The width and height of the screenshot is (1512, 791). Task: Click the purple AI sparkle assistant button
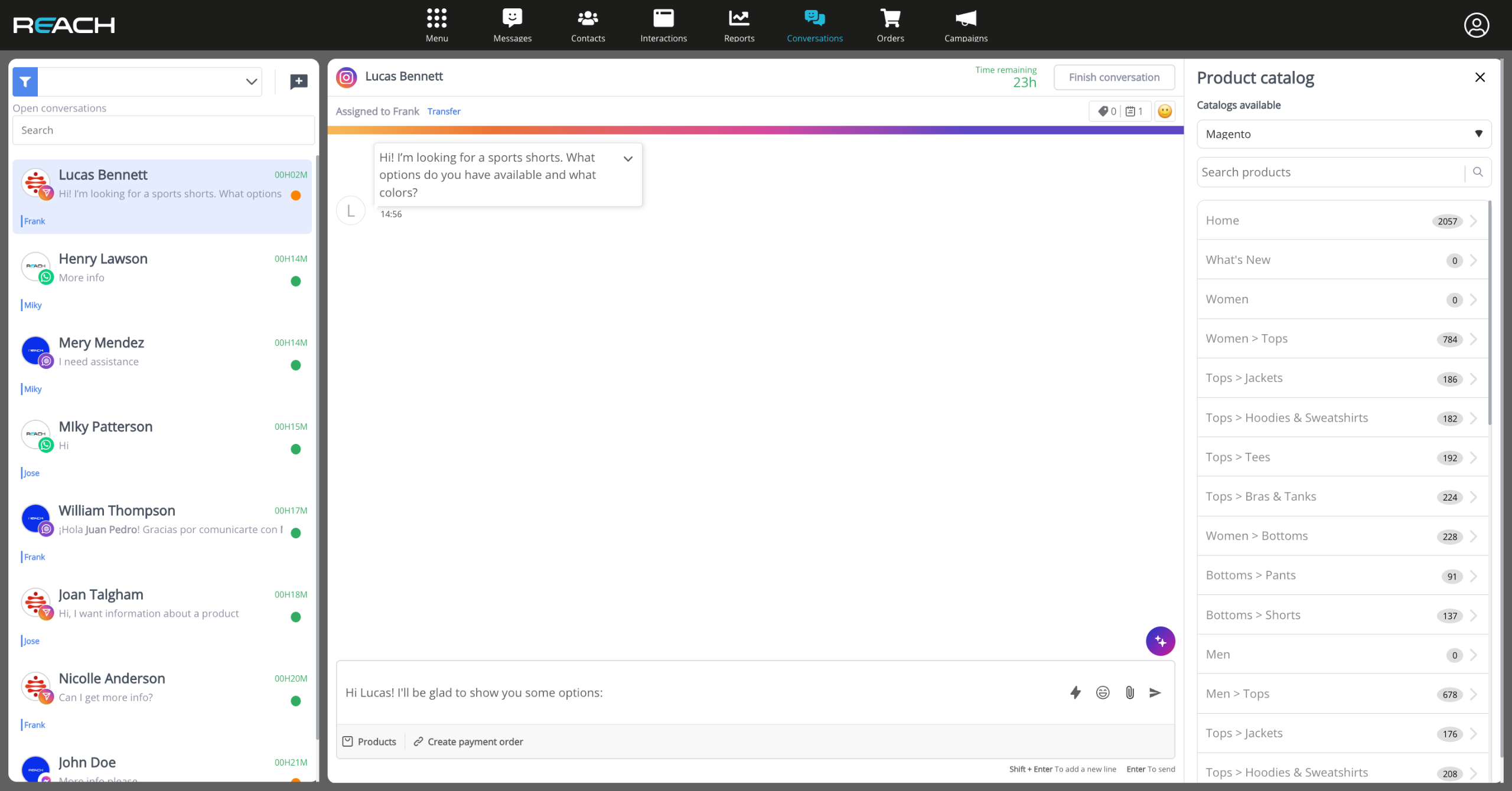pyautogui.click(x=1160, y=641)
